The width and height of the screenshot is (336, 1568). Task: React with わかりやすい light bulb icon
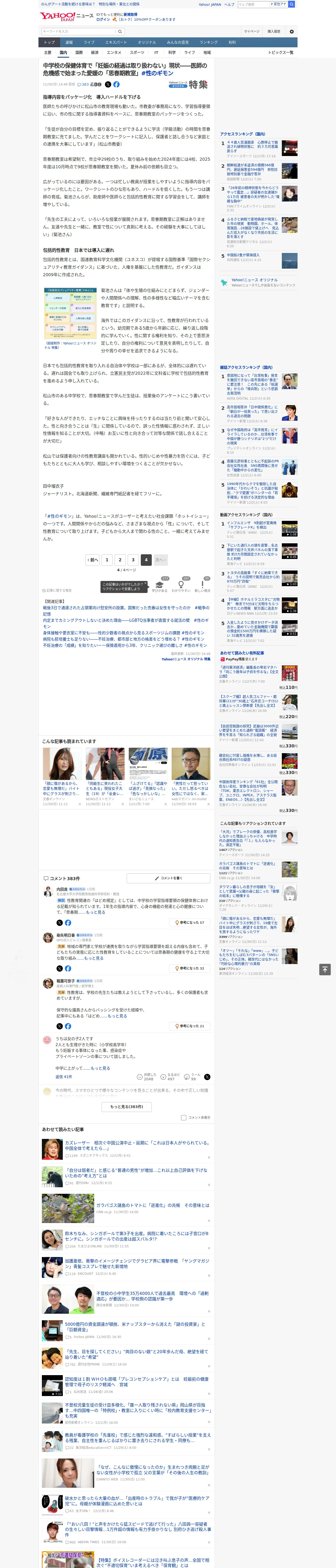[181, 584]
